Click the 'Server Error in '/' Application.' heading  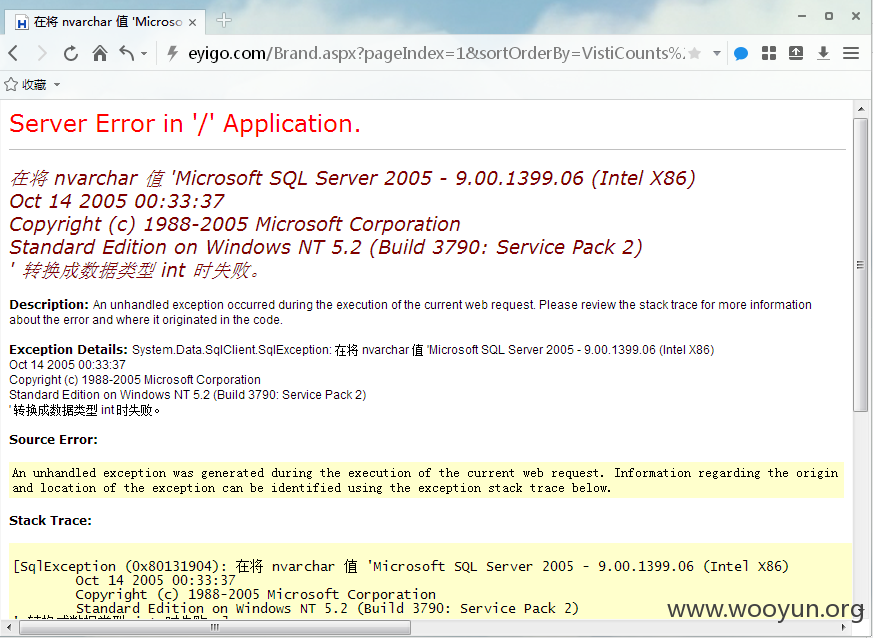coord(185,124)
